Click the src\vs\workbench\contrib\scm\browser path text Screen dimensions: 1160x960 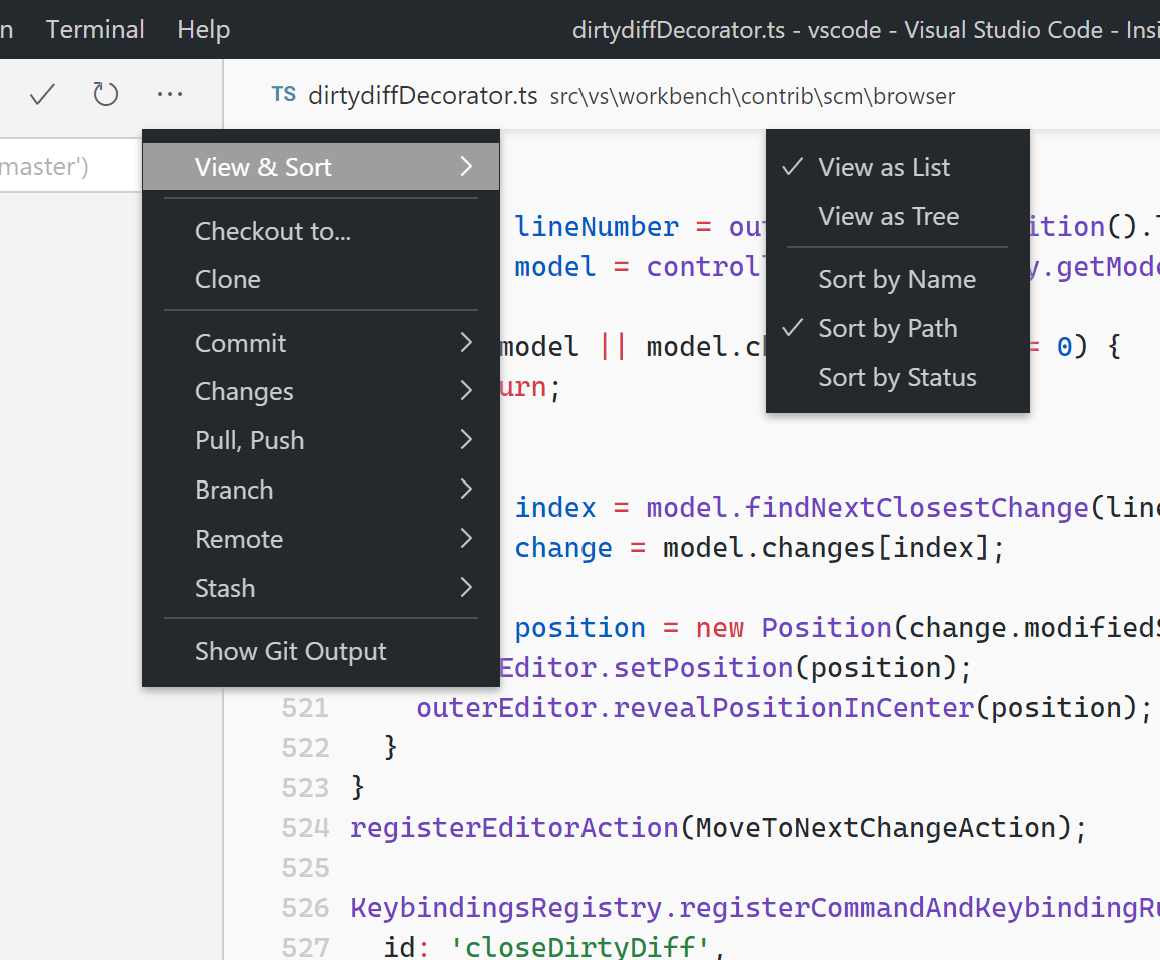point(752,97)
